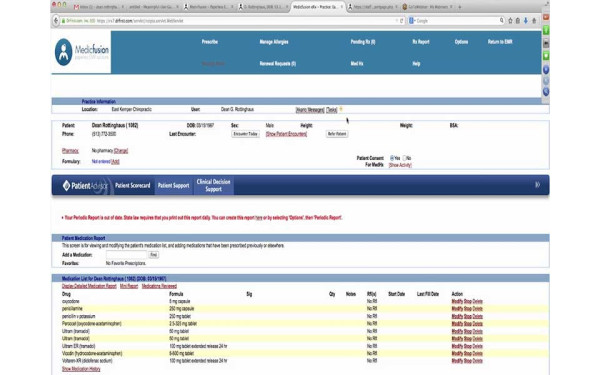Switch to the Patient Scorecard tab
The width and height of the screenshot is (600, 375).
pos(133,185)
